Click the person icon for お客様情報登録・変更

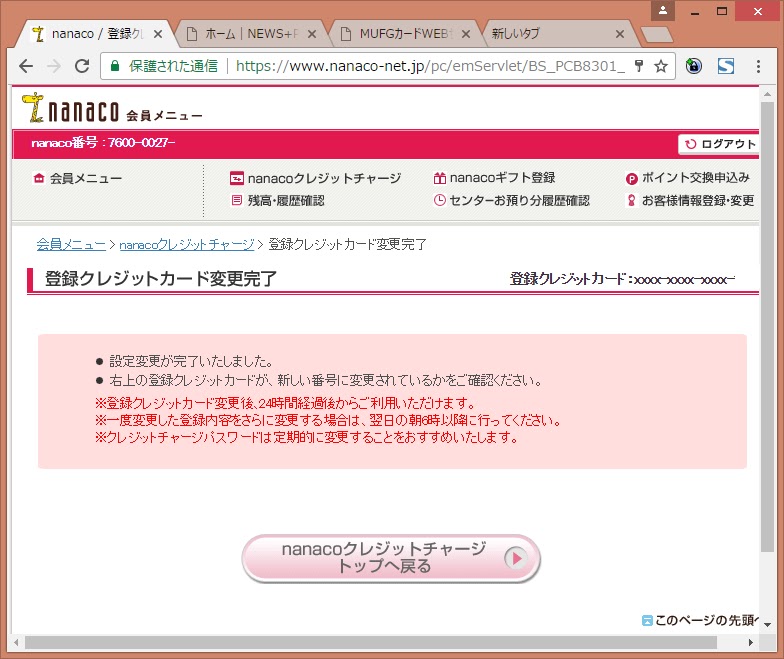(x=632, y=200)
